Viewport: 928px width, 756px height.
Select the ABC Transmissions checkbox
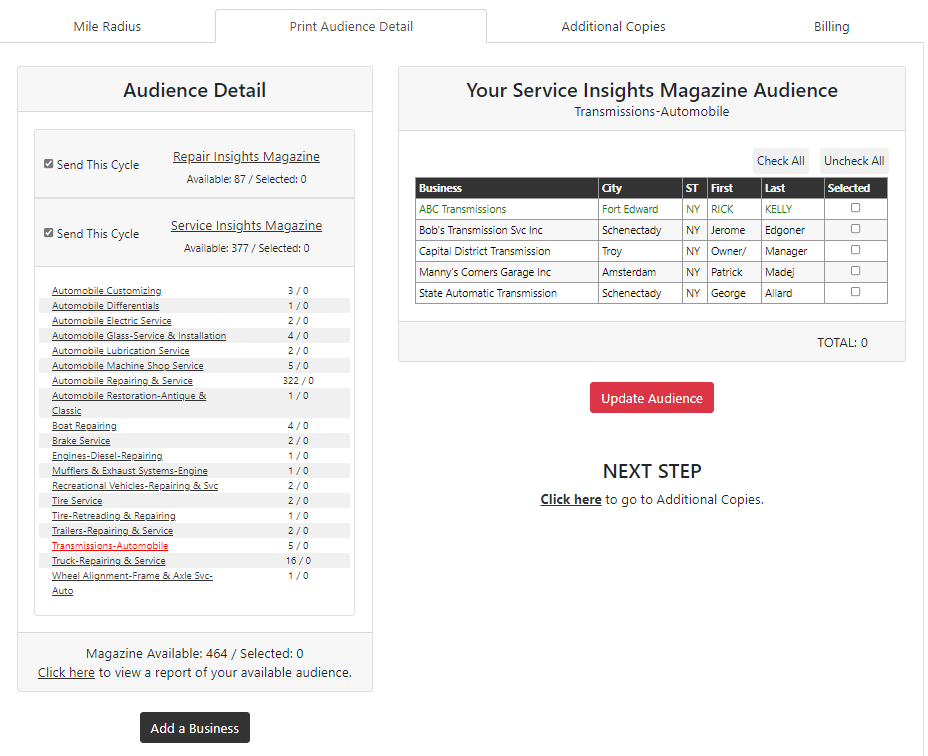tap(855, 208)
